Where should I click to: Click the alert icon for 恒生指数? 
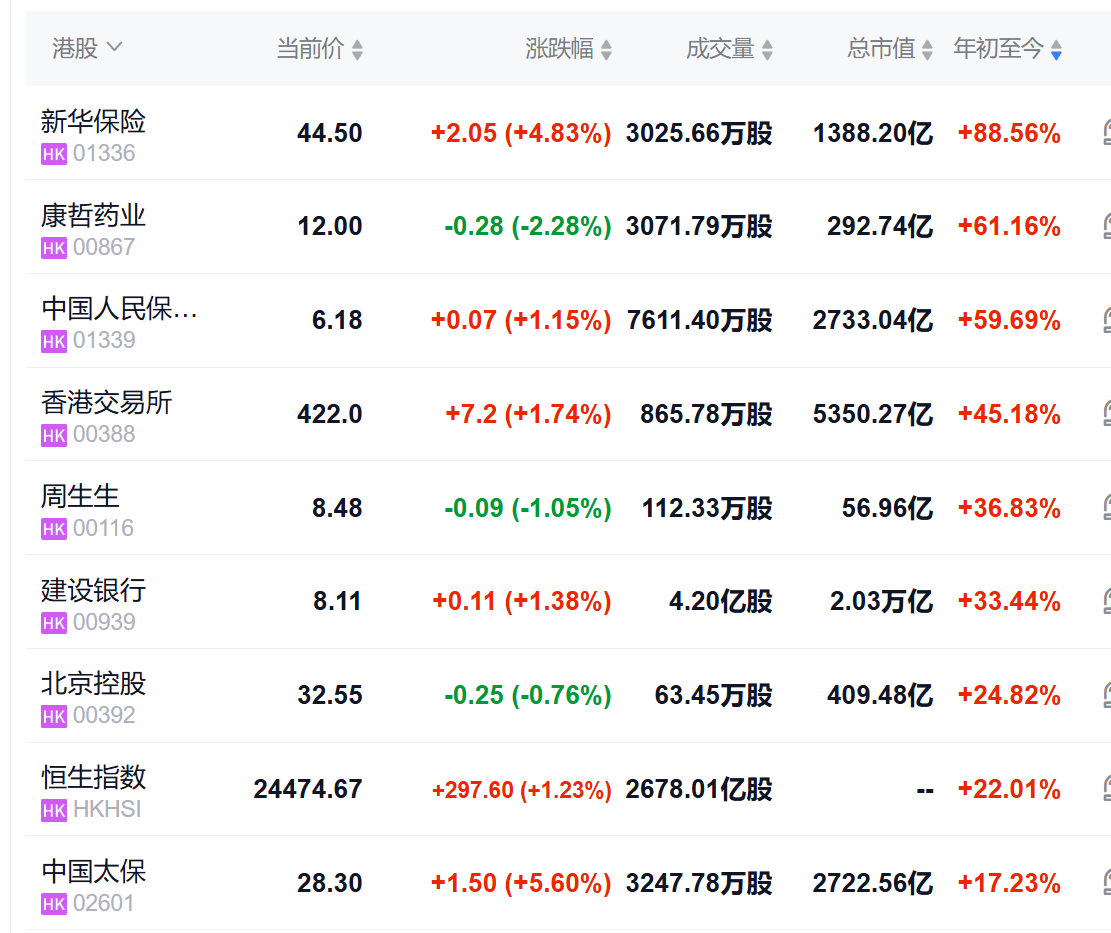[x=1106, y=789]
